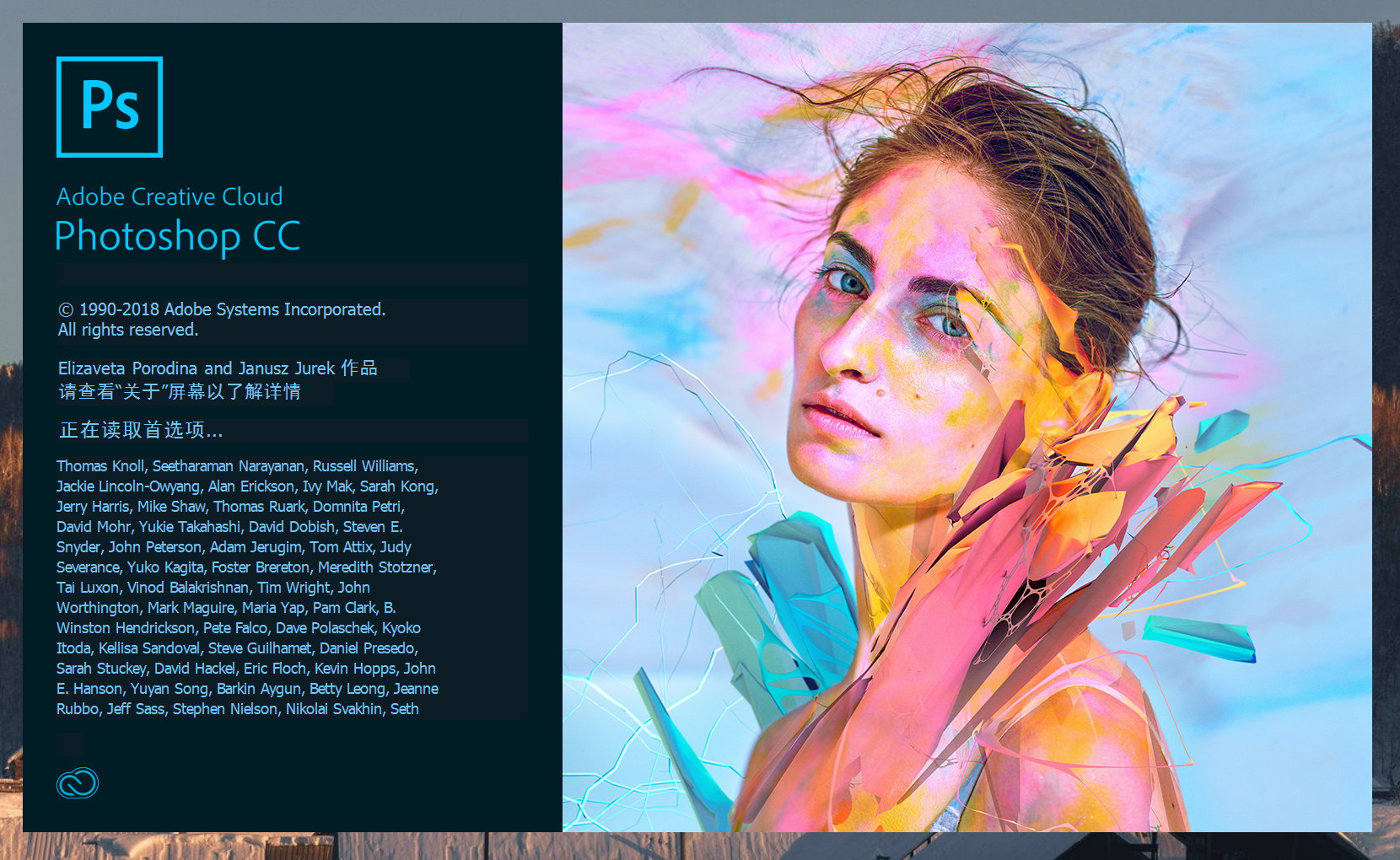Image resolution: width=1400 pixels, height=860 pixels.
Task: Click the Ps Photoshop logo icon
Action: [x=110, y=107]
